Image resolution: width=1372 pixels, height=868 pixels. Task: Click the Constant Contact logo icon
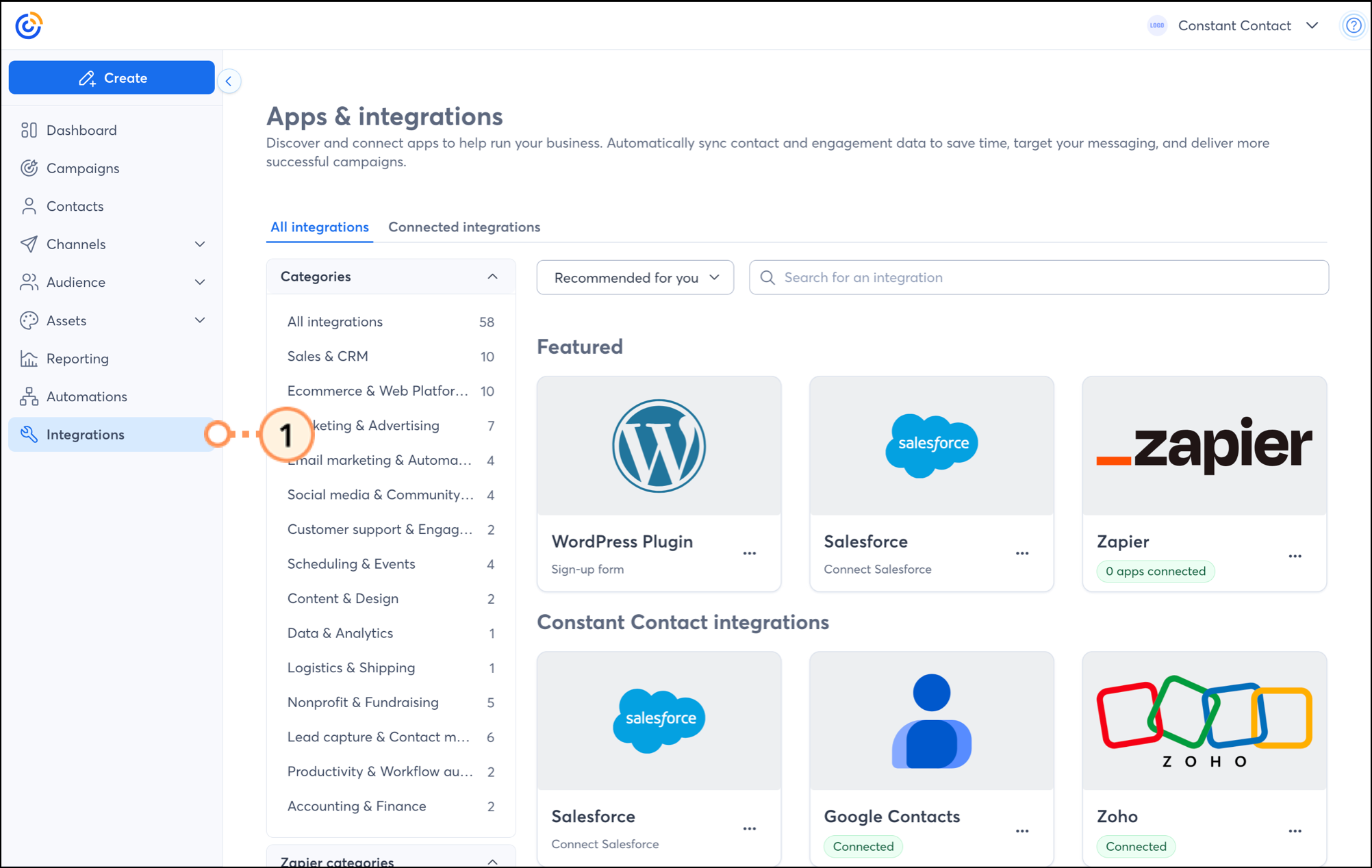[29, 26]
